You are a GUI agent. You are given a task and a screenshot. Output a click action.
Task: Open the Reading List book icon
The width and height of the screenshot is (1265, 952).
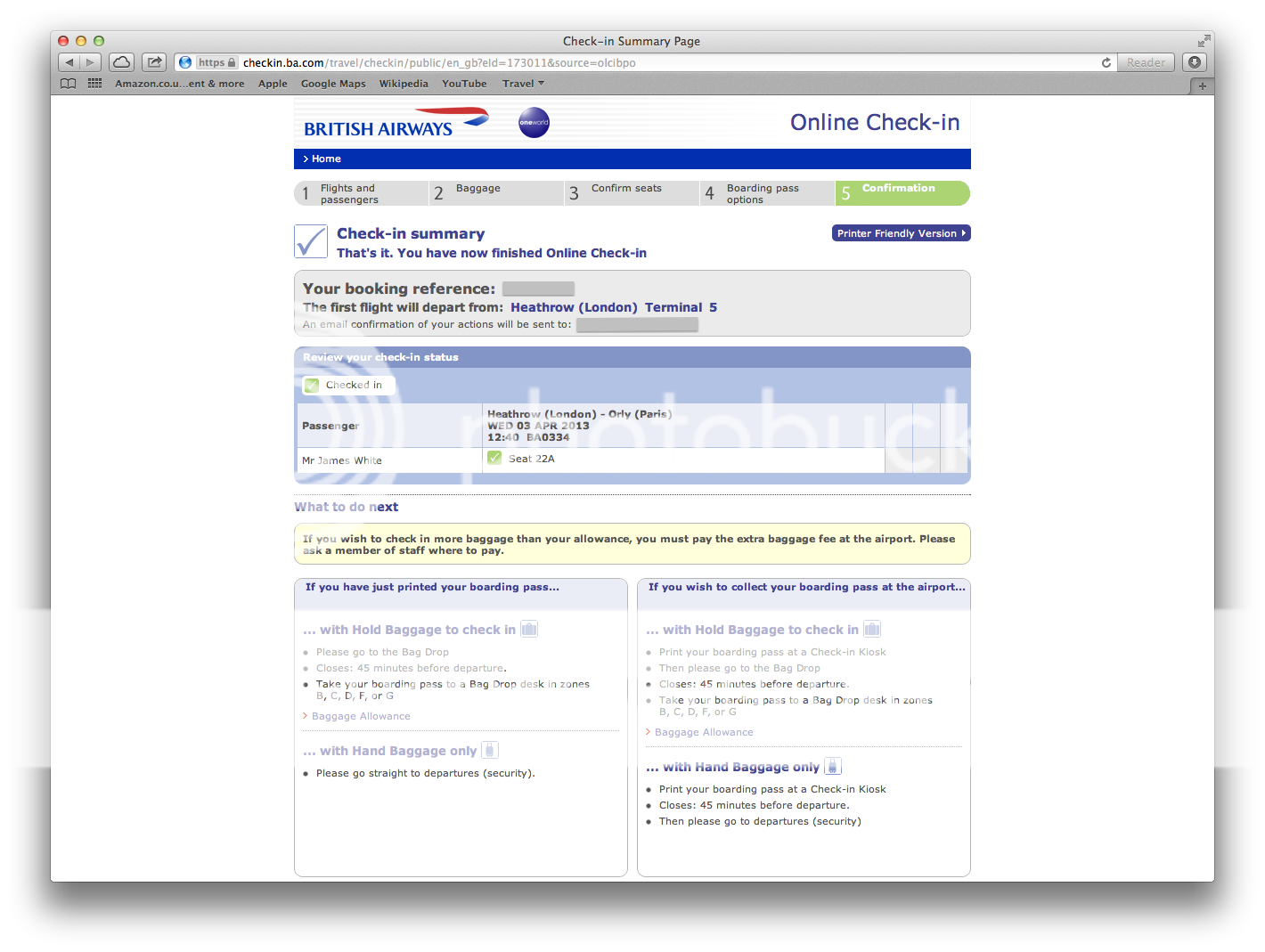click(x=69, y=84)
